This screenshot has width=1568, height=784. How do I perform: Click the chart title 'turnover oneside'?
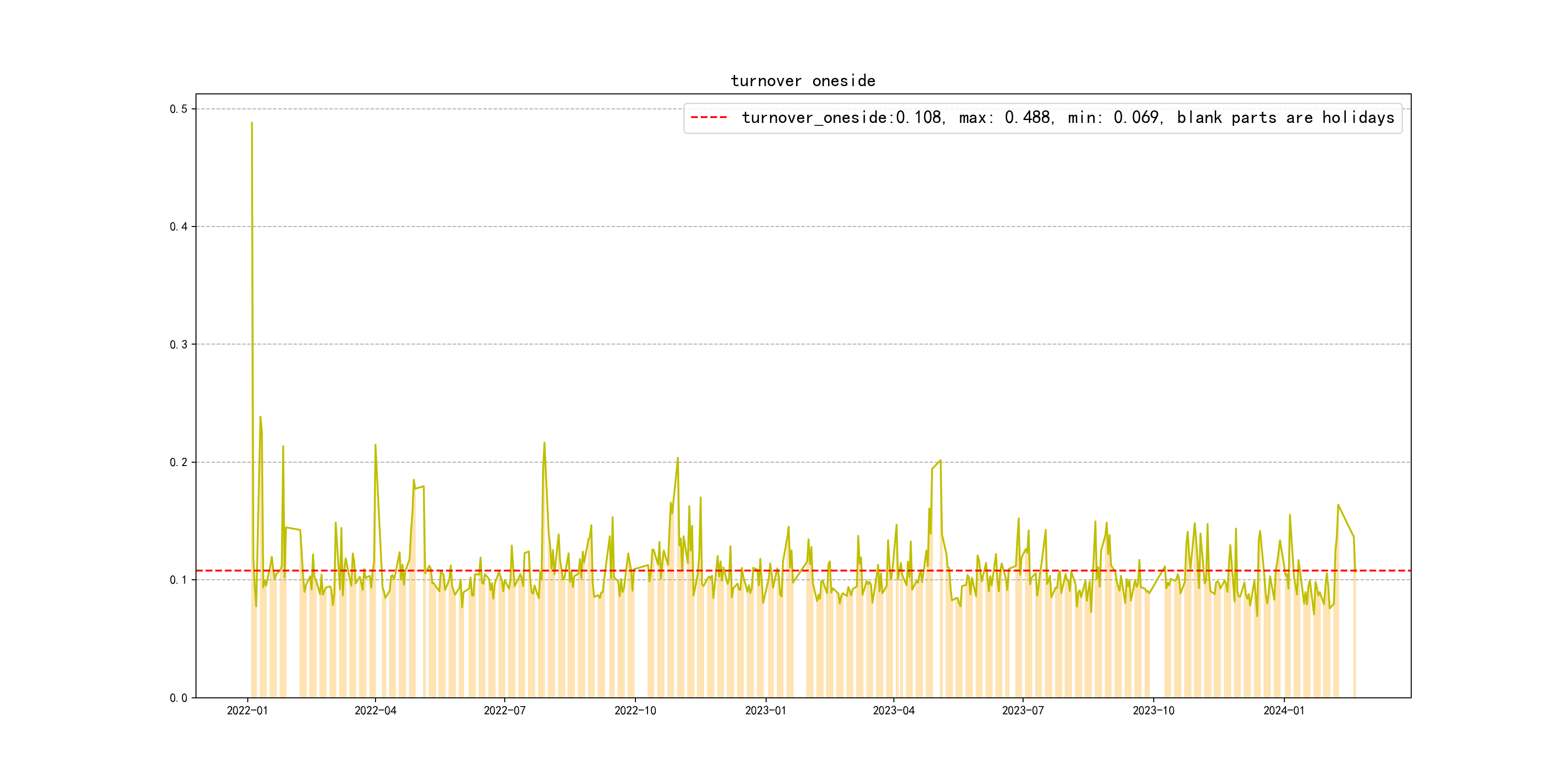tap(802, 81)
